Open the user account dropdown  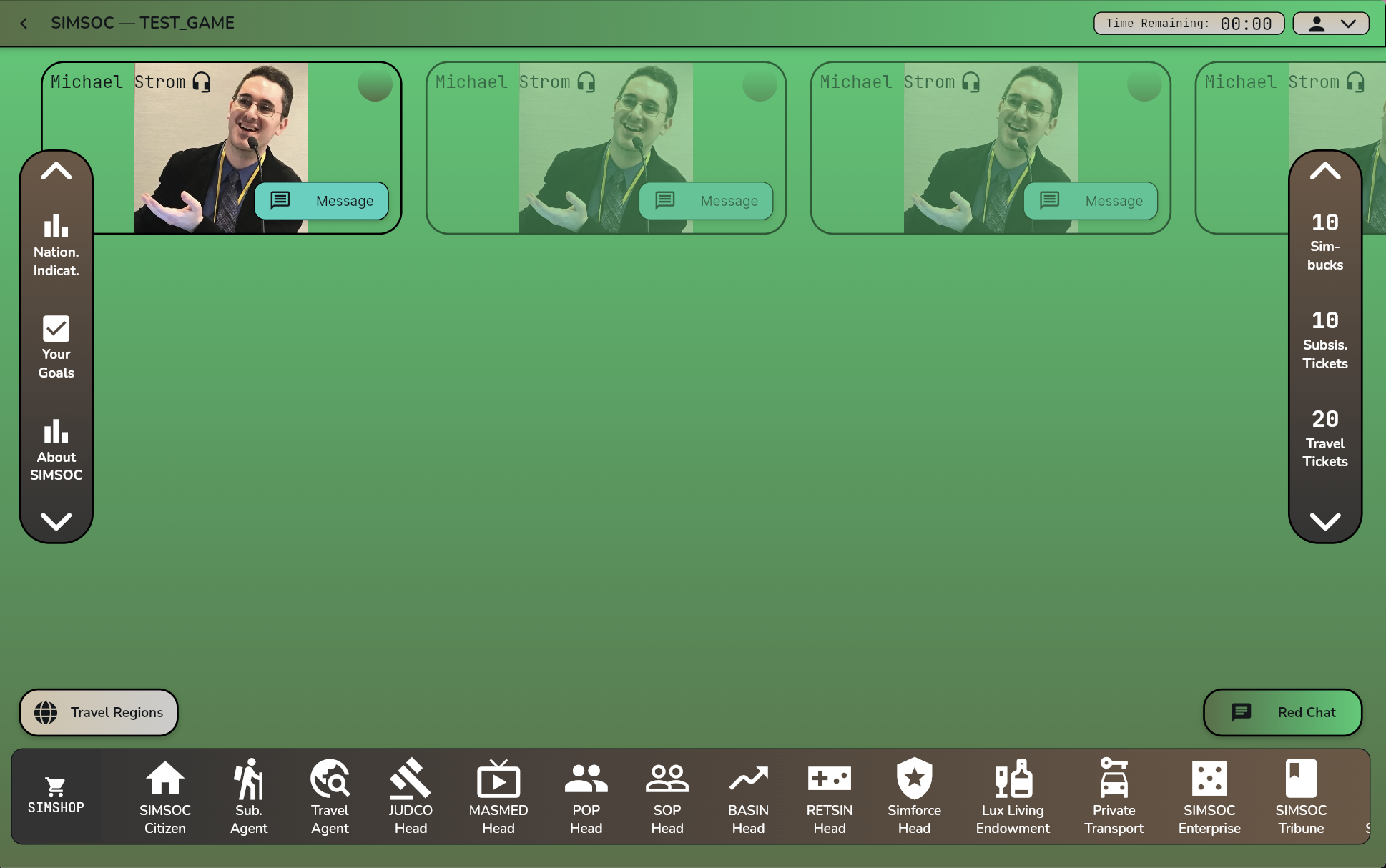[x=1331, y=24]
